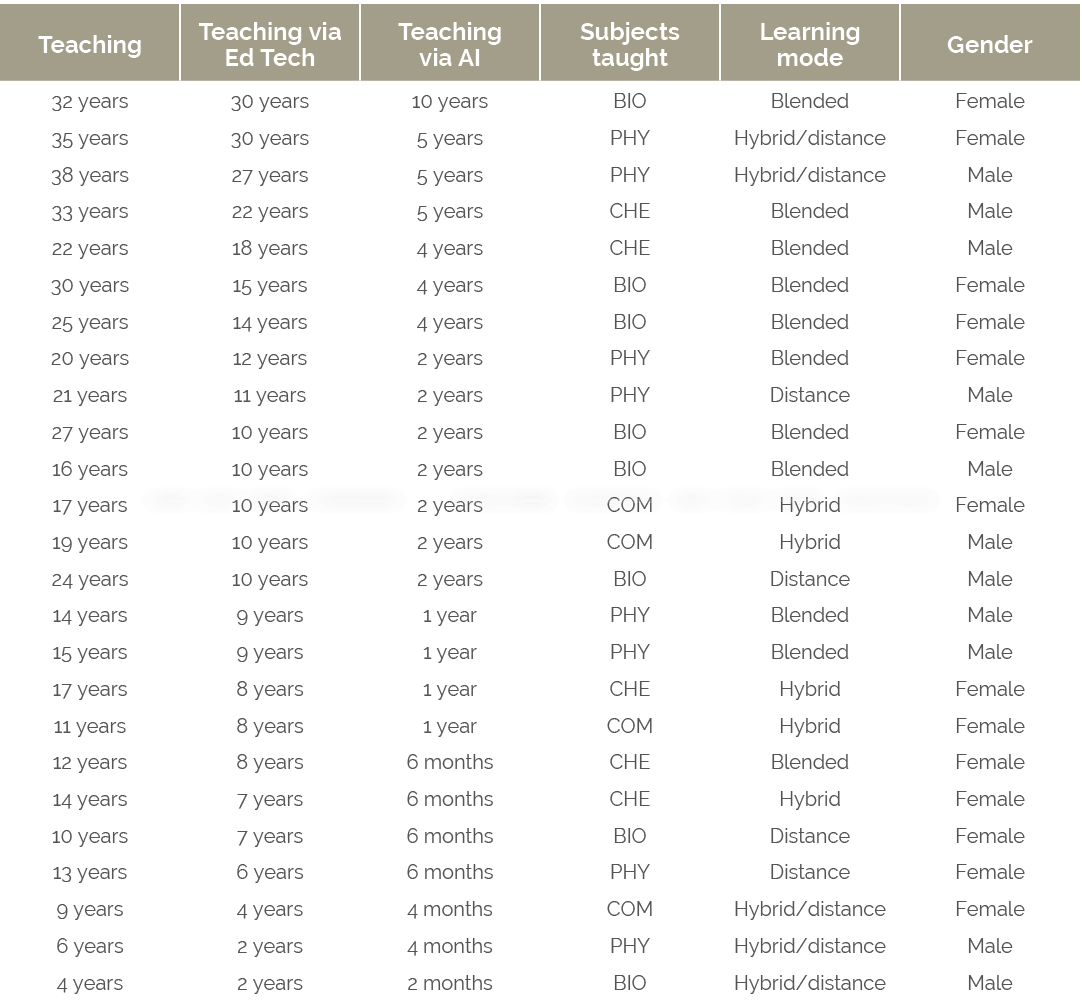Click the Learning mode column header
1082x1007 pixels.
809,44
